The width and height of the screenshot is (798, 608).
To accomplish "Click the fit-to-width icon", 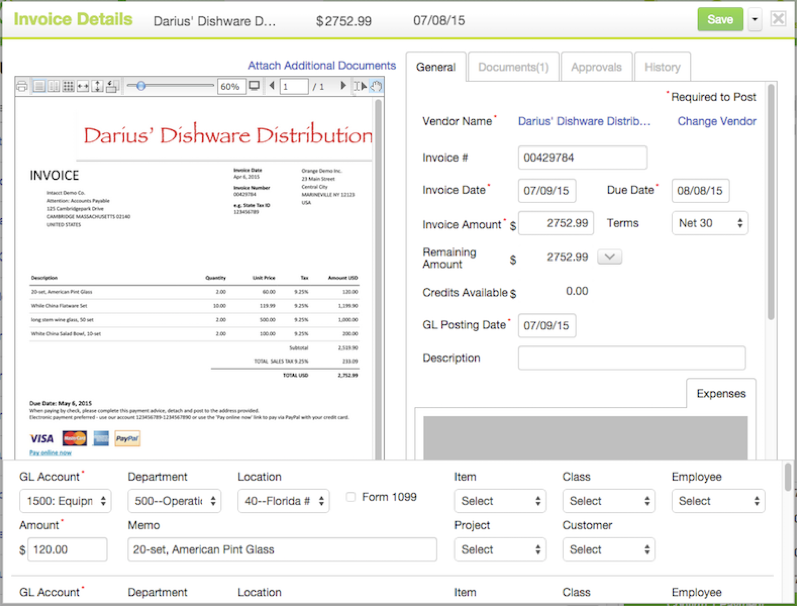I will pyautogui.click(x=82, y=87).
